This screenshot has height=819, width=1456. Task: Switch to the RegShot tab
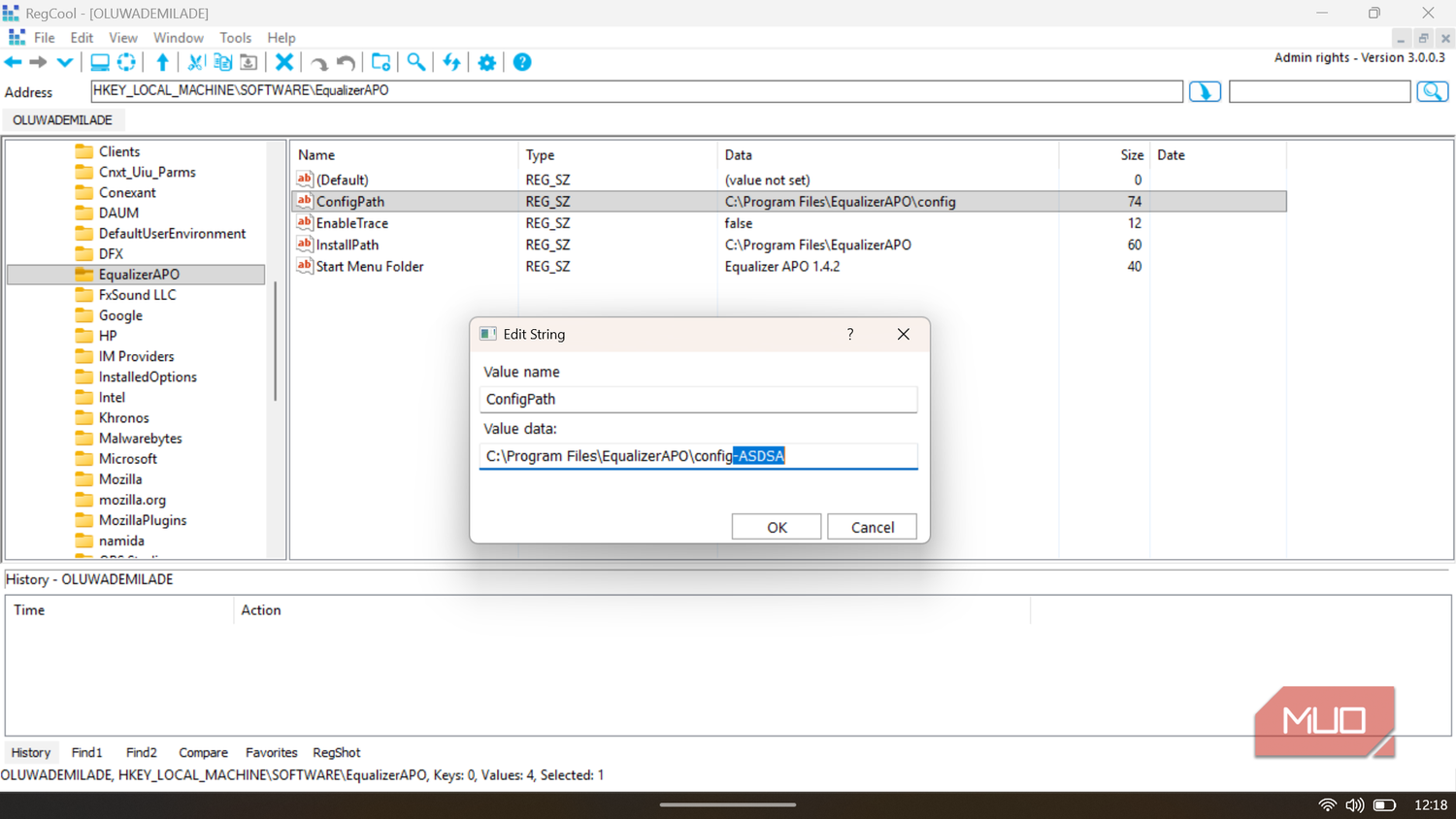coord(336,752)
